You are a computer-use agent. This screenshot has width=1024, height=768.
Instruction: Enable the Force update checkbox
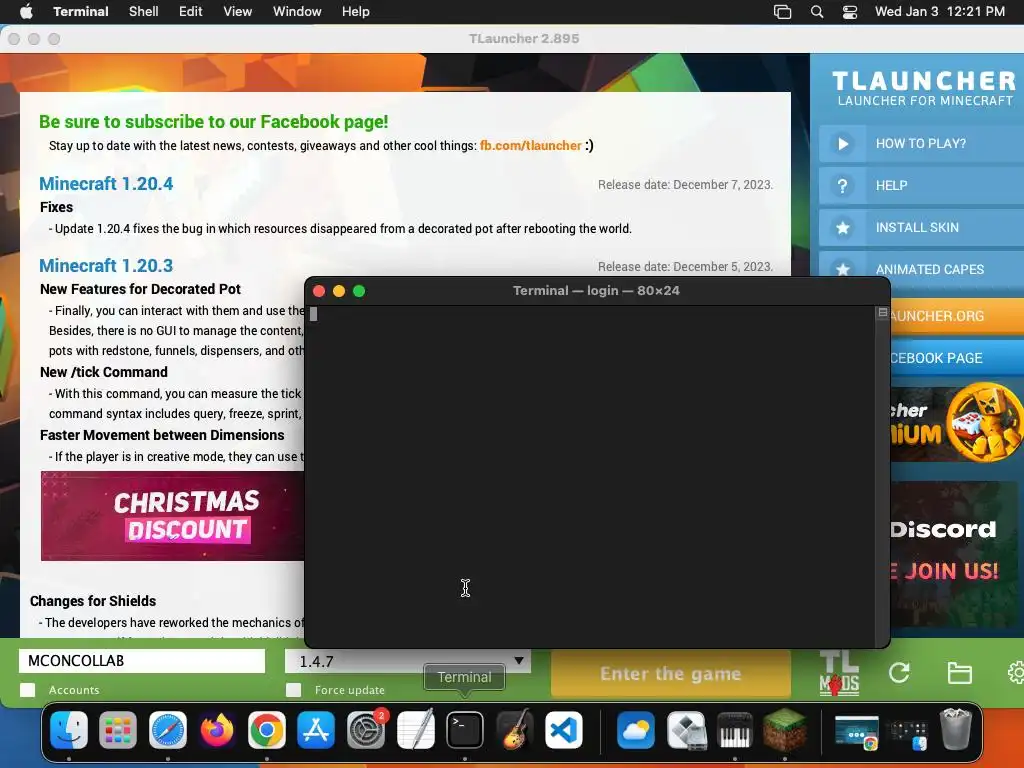294,690
